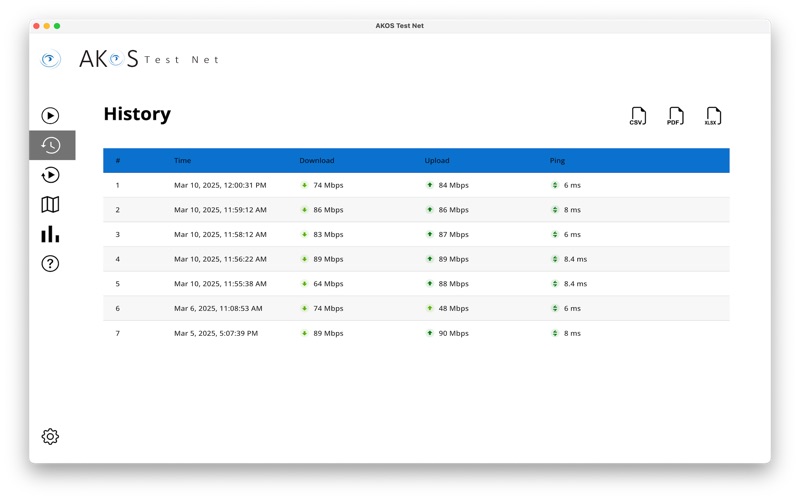The image size is (800, 500).
Task: Open the bar chart statistics icon
Action: click(50, 234)
